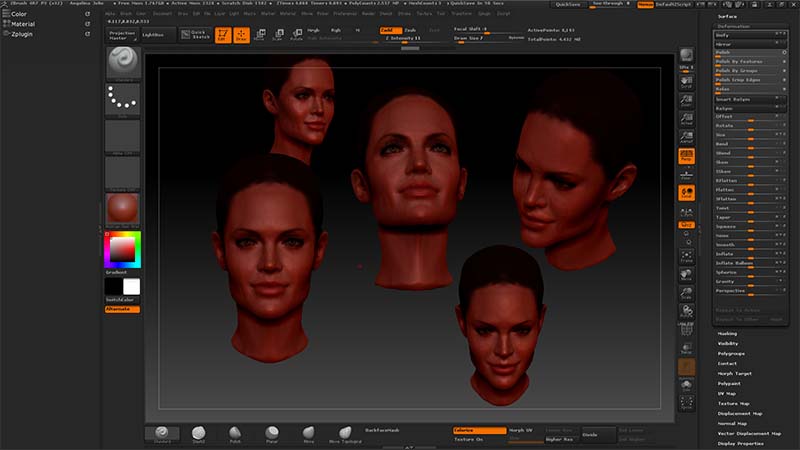Click the Solo mode icon

(686, 385)
